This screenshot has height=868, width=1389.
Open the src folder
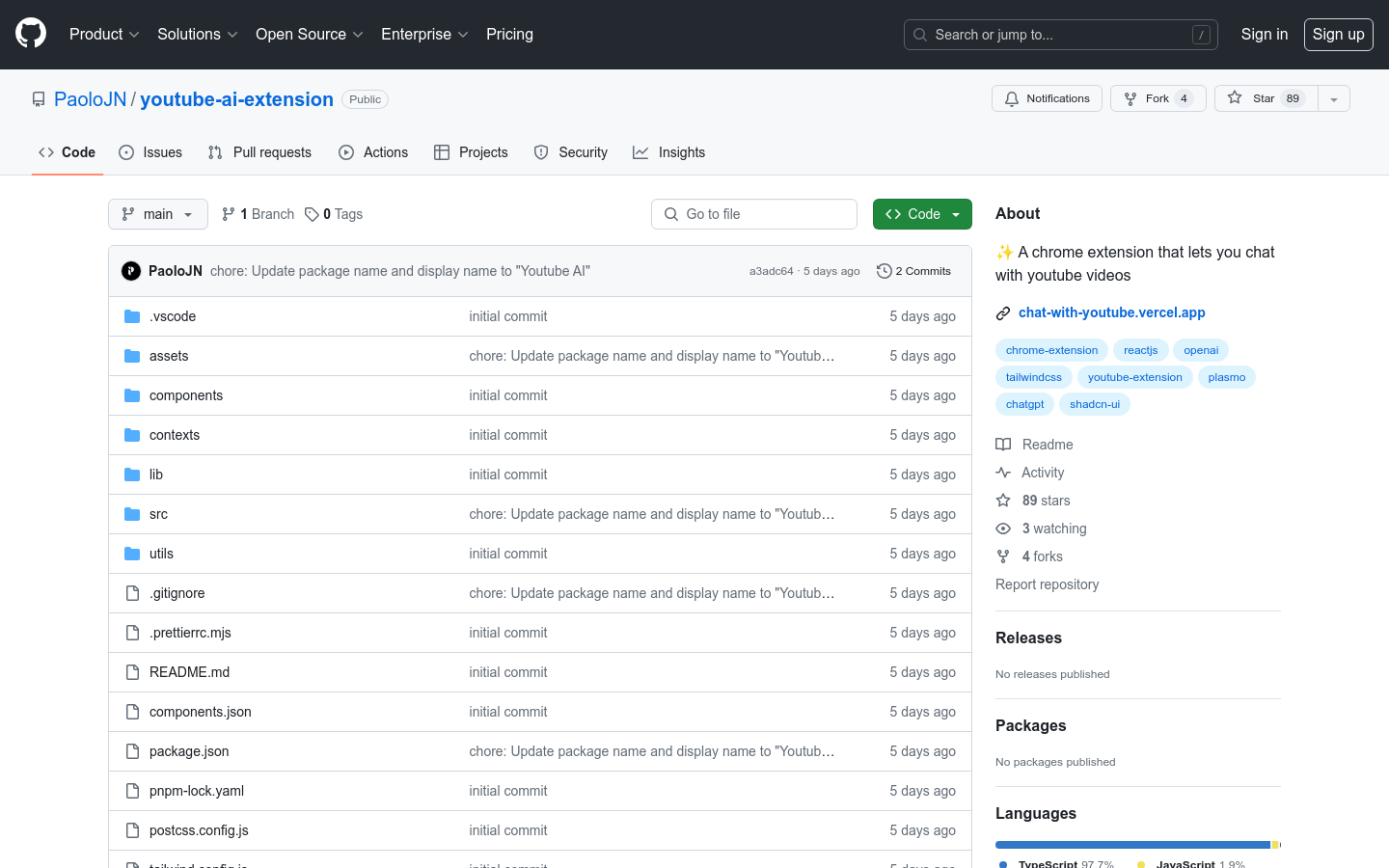coord(158,514)
